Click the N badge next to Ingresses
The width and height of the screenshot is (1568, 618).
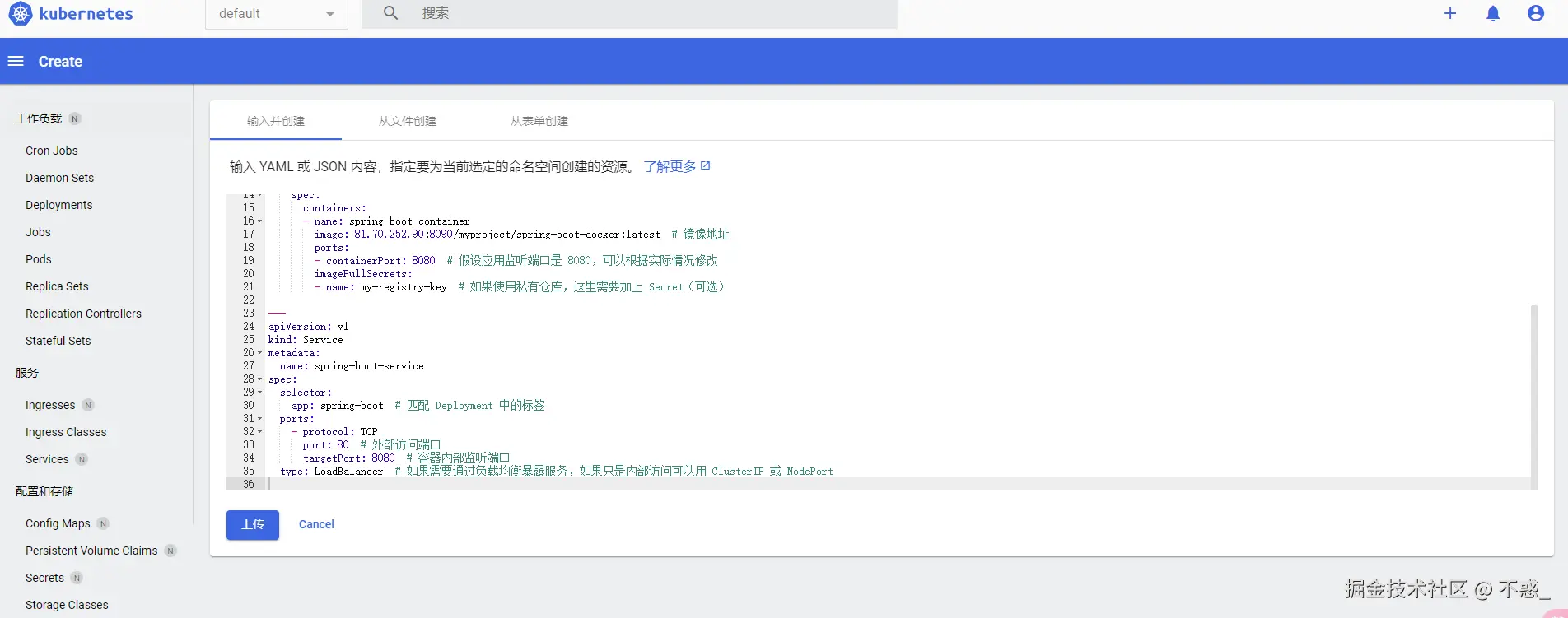pyautogui.click(x=88, y=405)
